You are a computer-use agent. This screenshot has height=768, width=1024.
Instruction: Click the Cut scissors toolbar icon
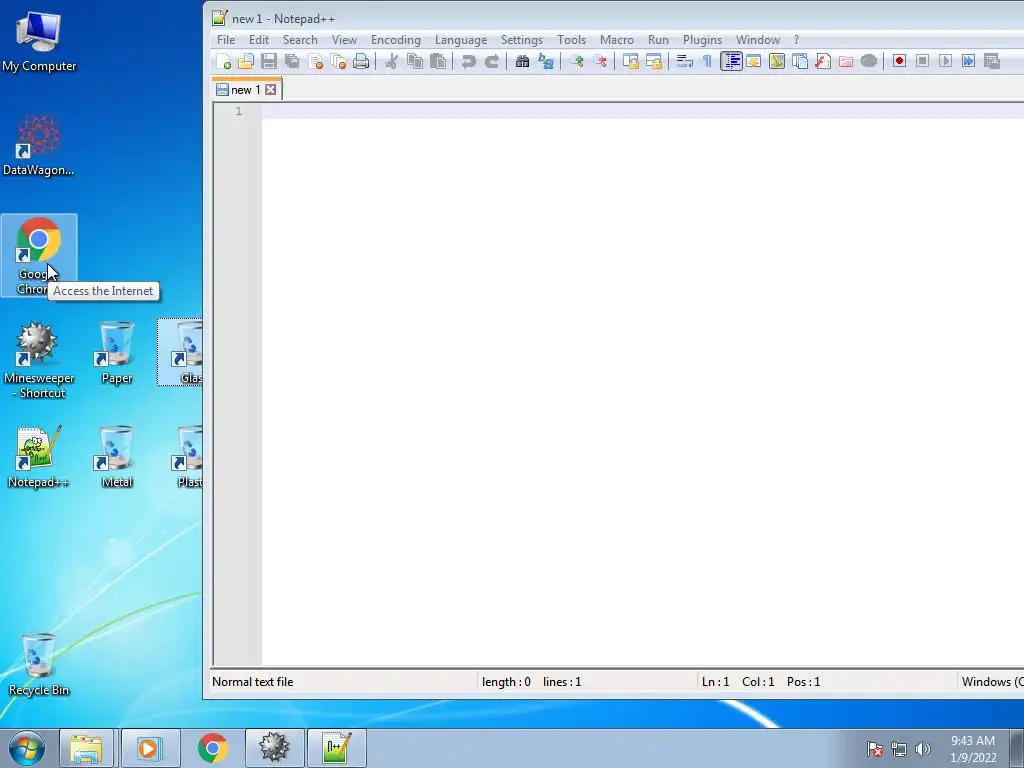coord(392,61)
